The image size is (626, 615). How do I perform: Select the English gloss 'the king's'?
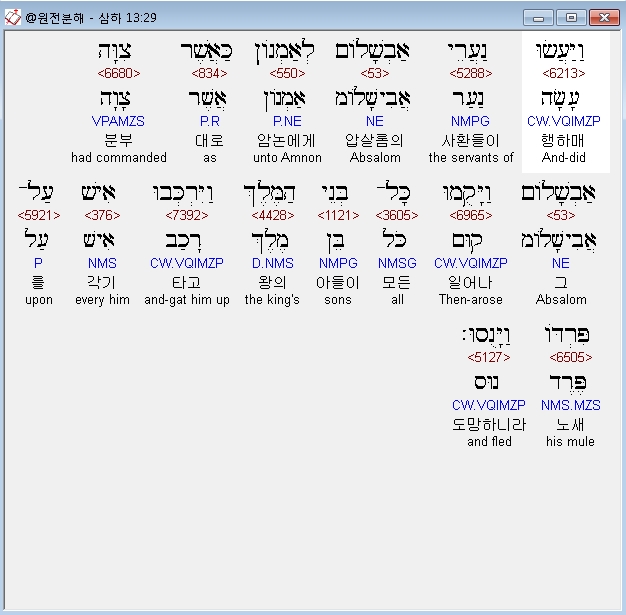(272, 300)
